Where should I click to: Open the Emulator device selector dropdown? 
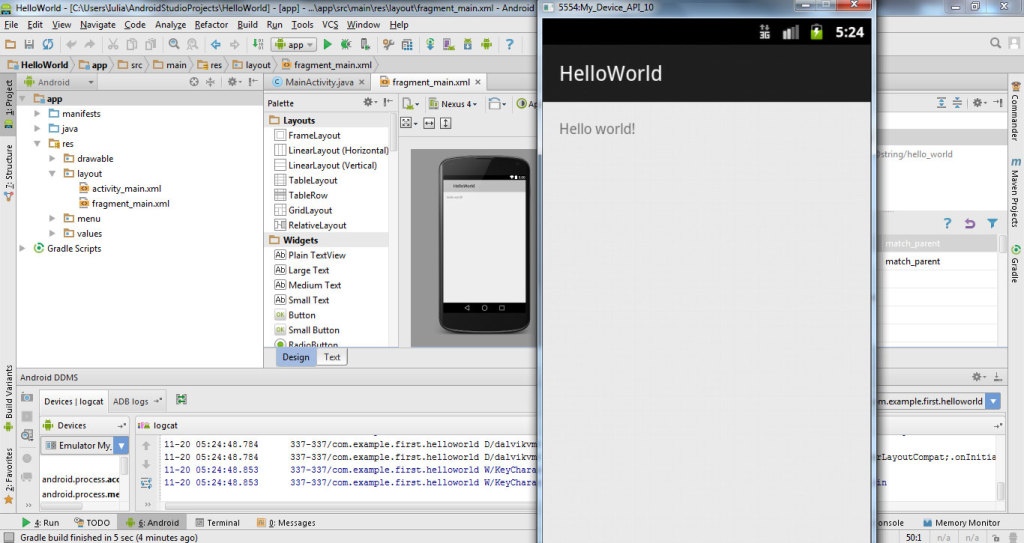click(x=85, y=446)
